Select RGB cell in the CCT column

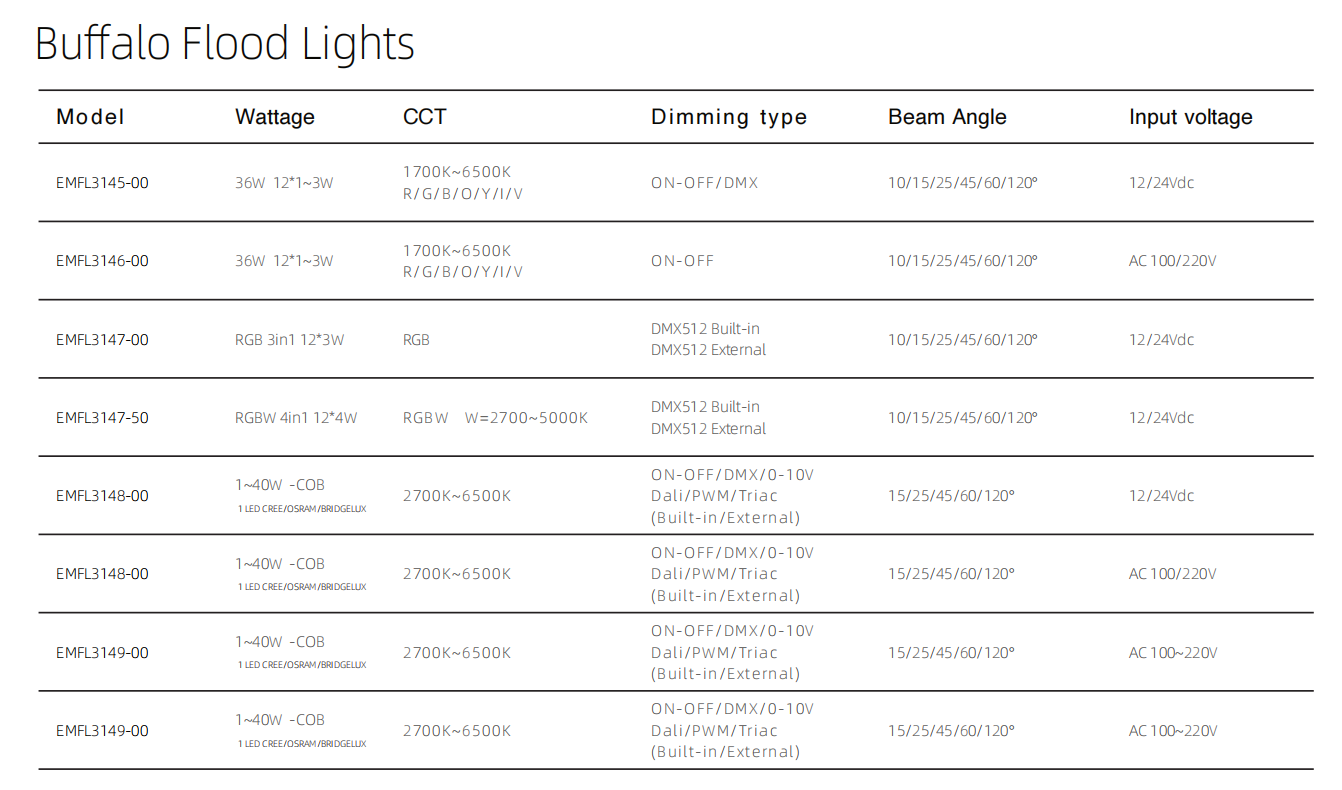coord(416,340)
